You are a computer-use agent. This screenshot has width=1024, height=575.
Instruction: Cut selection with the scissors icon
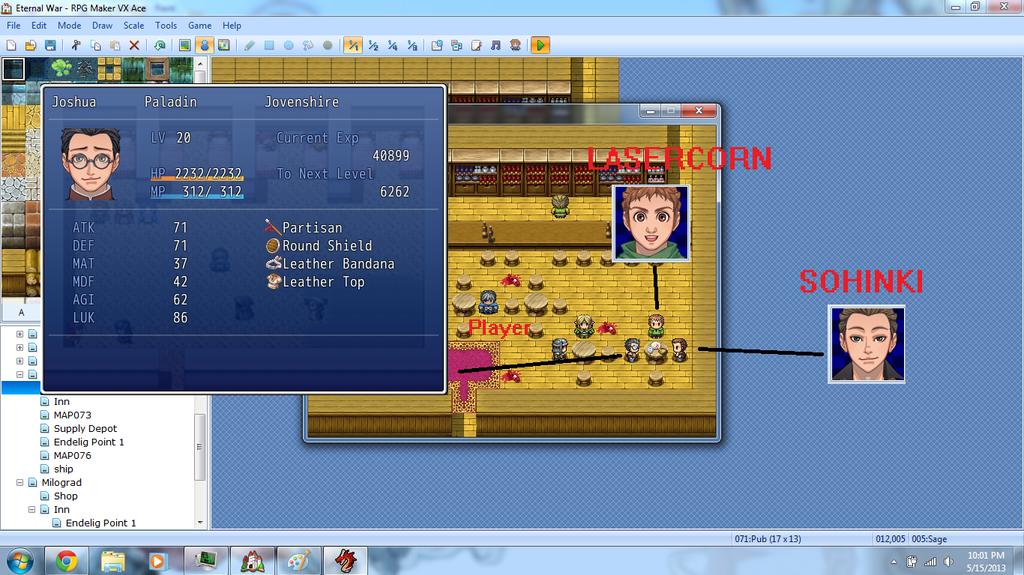click(x=76, y=45)
